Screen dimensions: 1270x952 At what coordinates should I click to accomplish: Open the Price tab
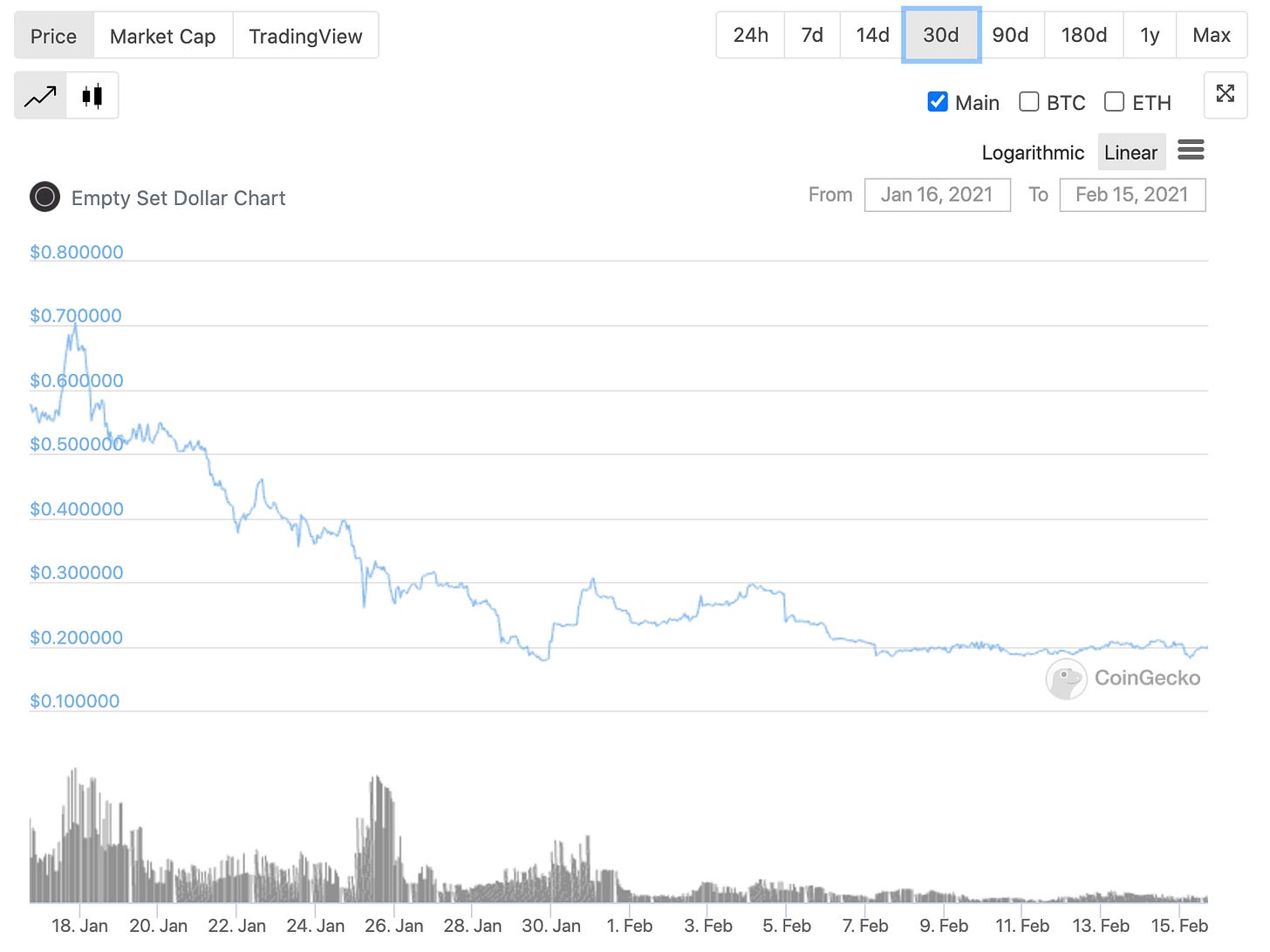[x=54, y=36]
